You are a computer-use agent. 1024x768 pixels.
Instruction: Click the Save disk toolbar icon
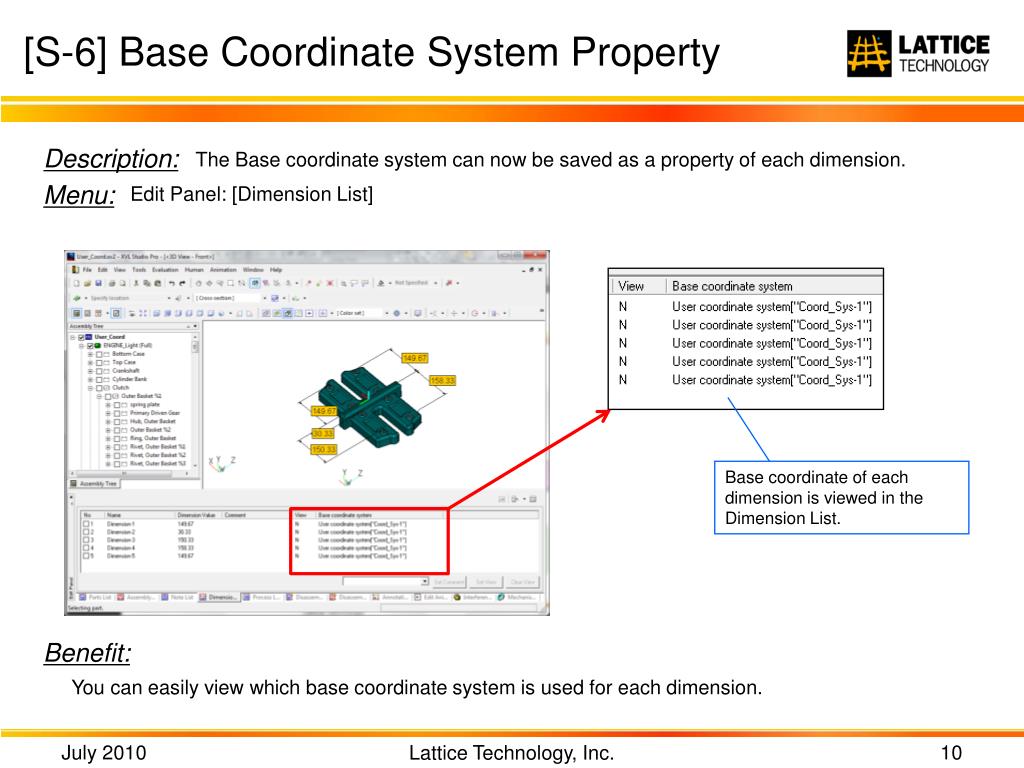(x=99, y=283)
